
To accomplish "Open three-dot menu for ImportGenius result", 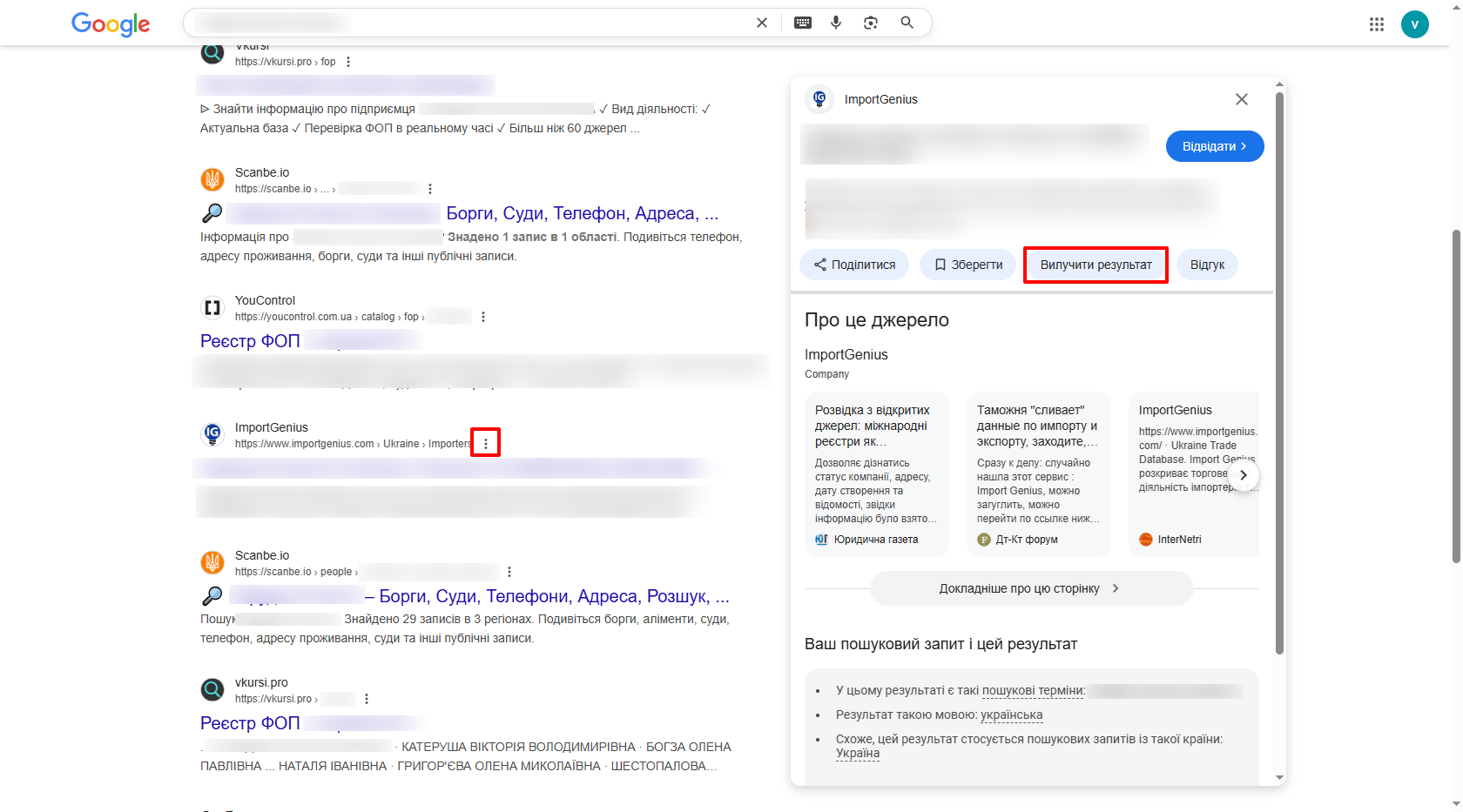I will pyautogui.click(x=486, y=444).
